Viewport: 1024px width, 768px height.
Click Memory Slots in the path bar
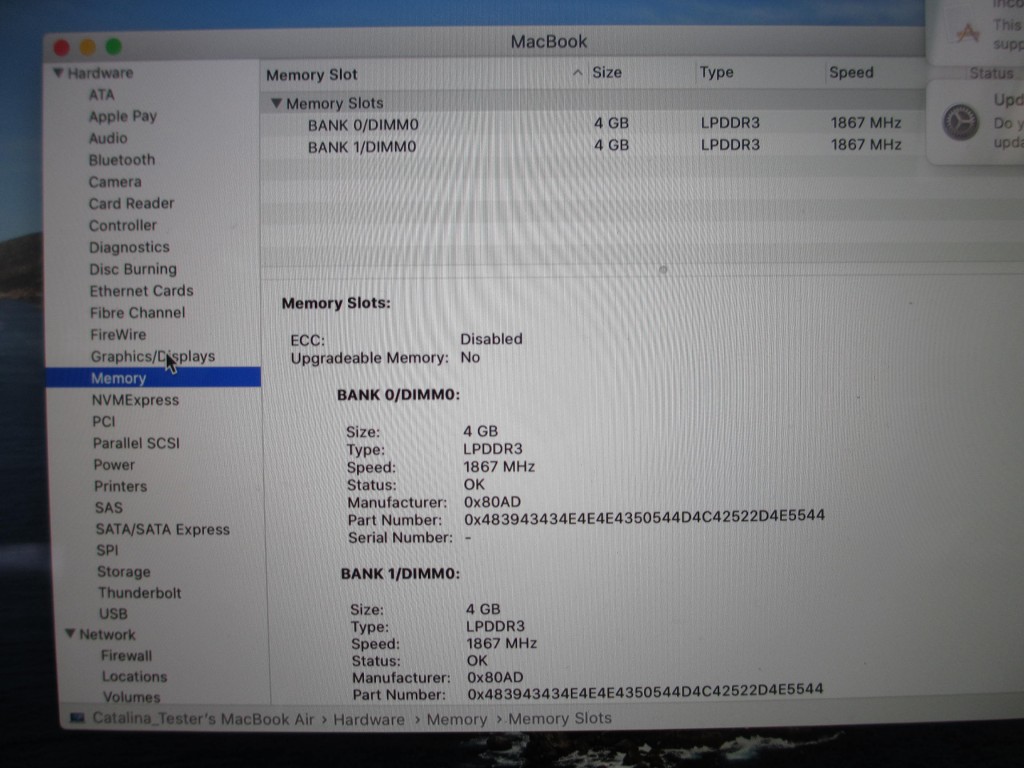[560, 718]
